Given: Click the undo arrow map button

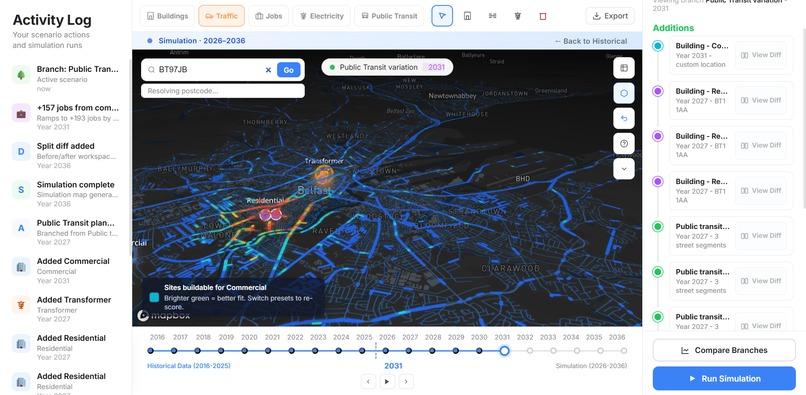Looking at the screenshot, I should (624, 118).
